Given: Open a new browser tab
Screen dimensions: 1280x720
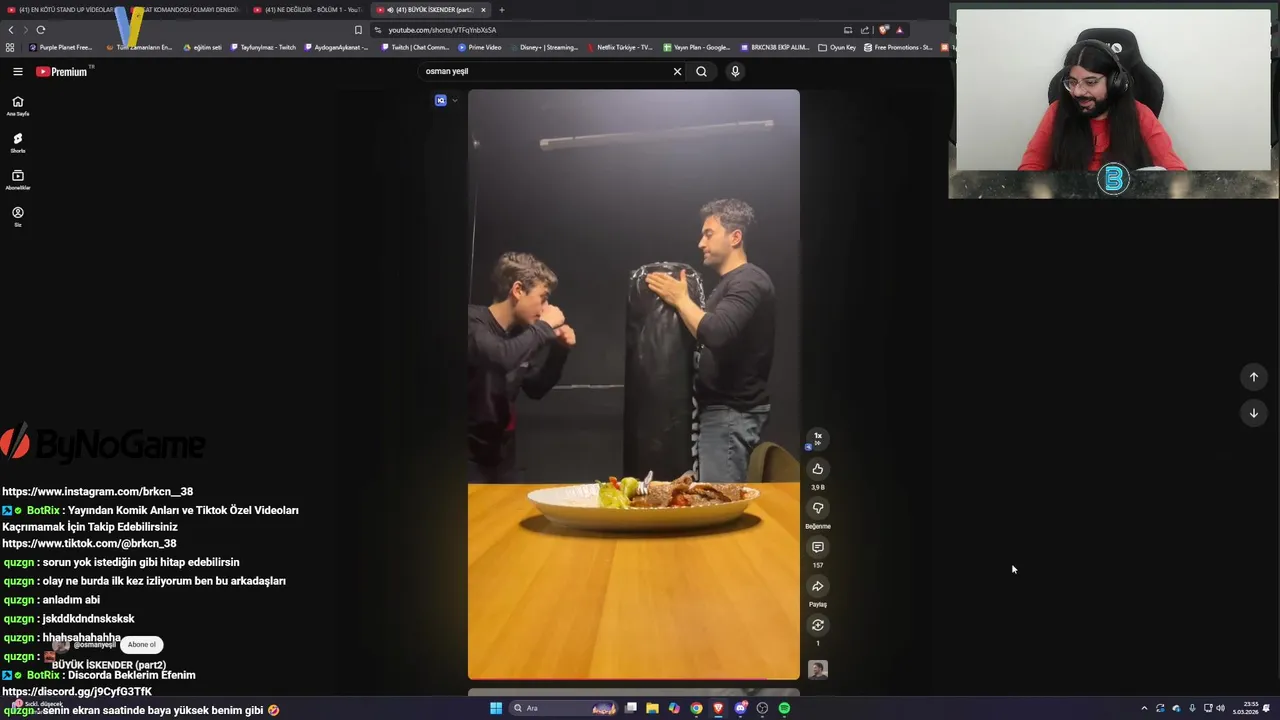Looking at the screenshot, I should [x=502, y=10].
